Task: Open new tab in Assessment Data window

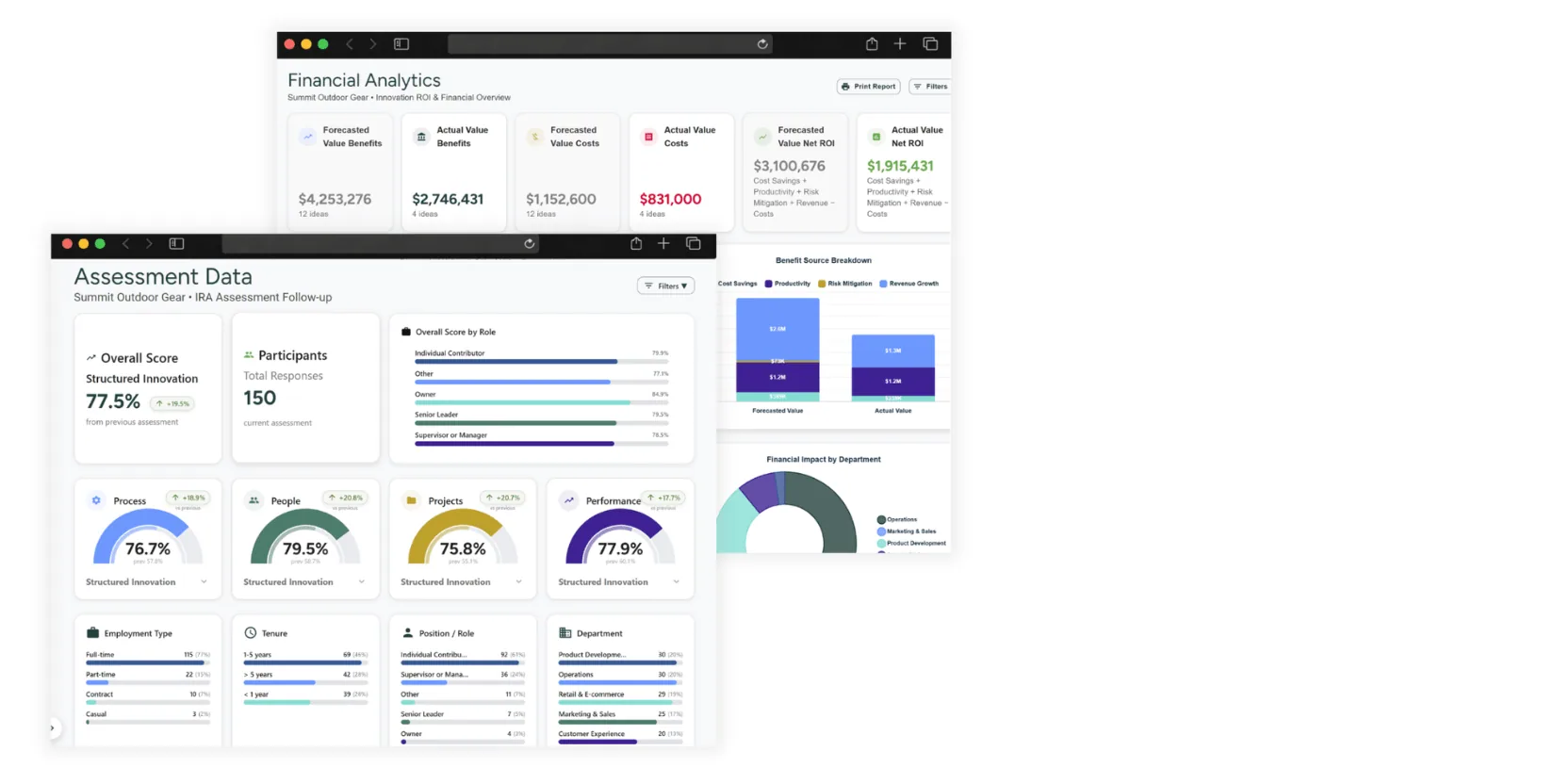Action: (x=663, y=243)
